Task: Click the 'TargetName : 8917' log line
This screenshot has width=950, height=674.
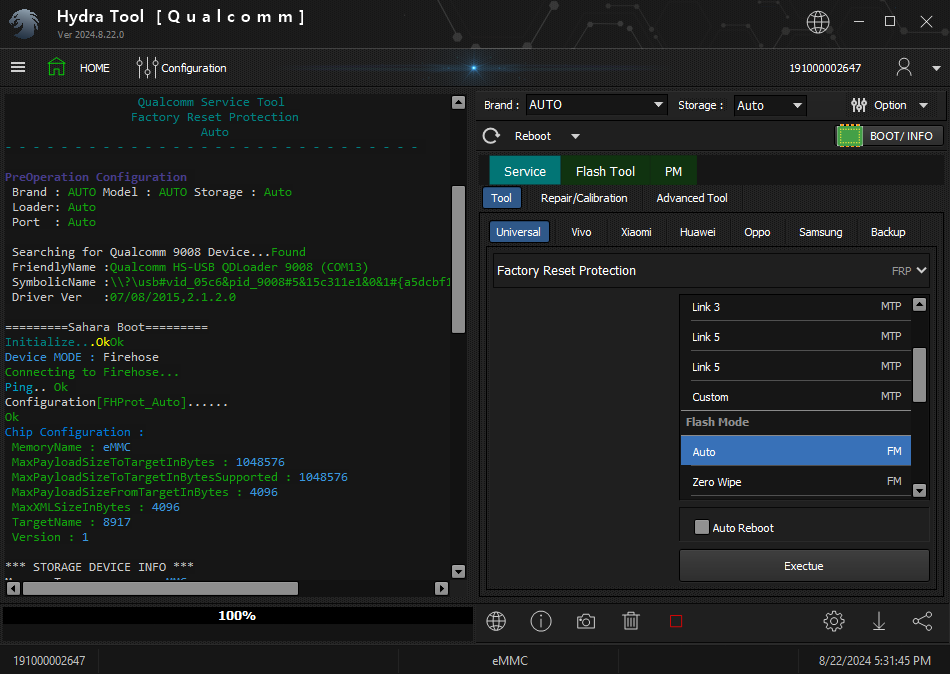Action: [x=71, y=522]
